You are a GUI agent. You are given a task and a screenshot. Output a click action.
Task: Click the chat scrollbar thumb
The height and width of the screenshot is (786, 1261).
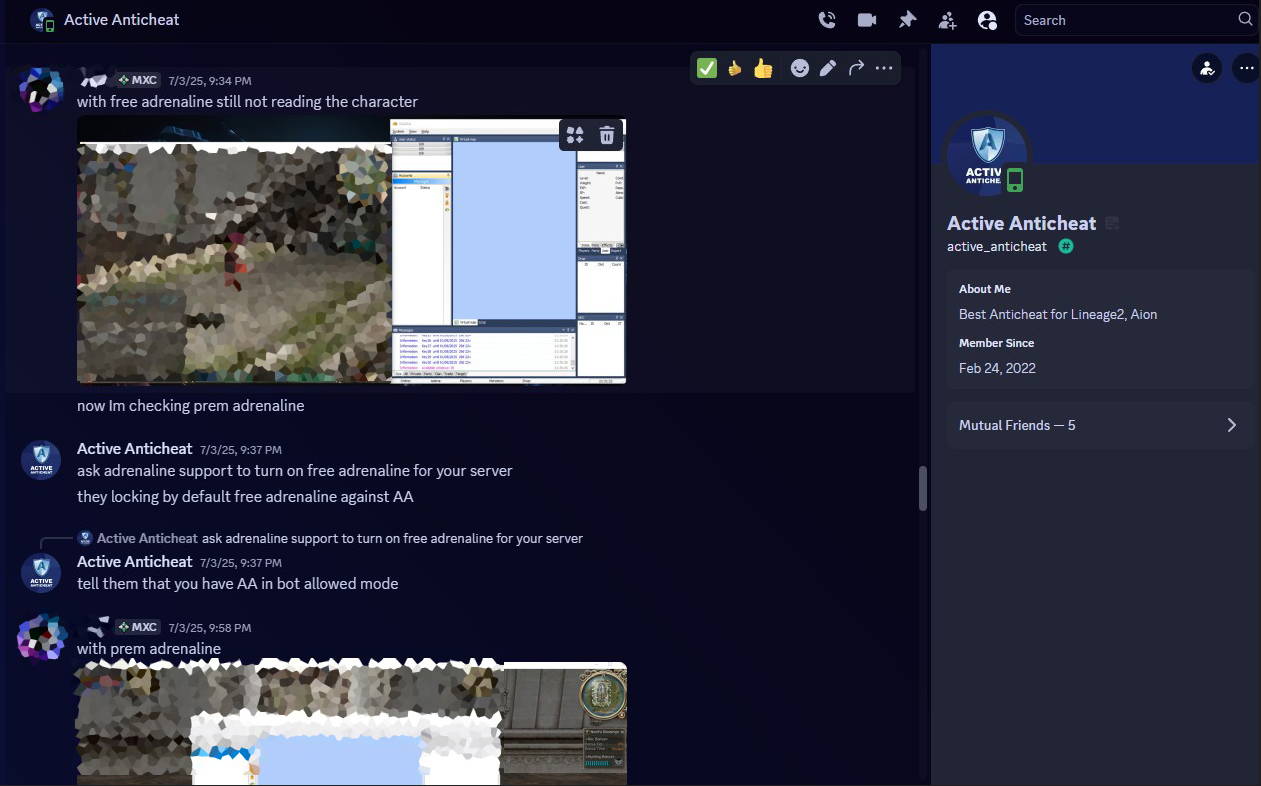coord(922,488)
